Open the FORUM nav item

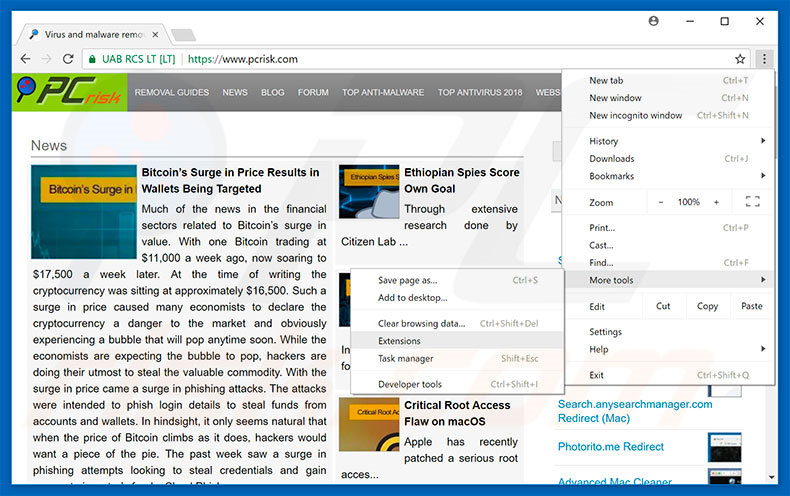pos(313,93)
